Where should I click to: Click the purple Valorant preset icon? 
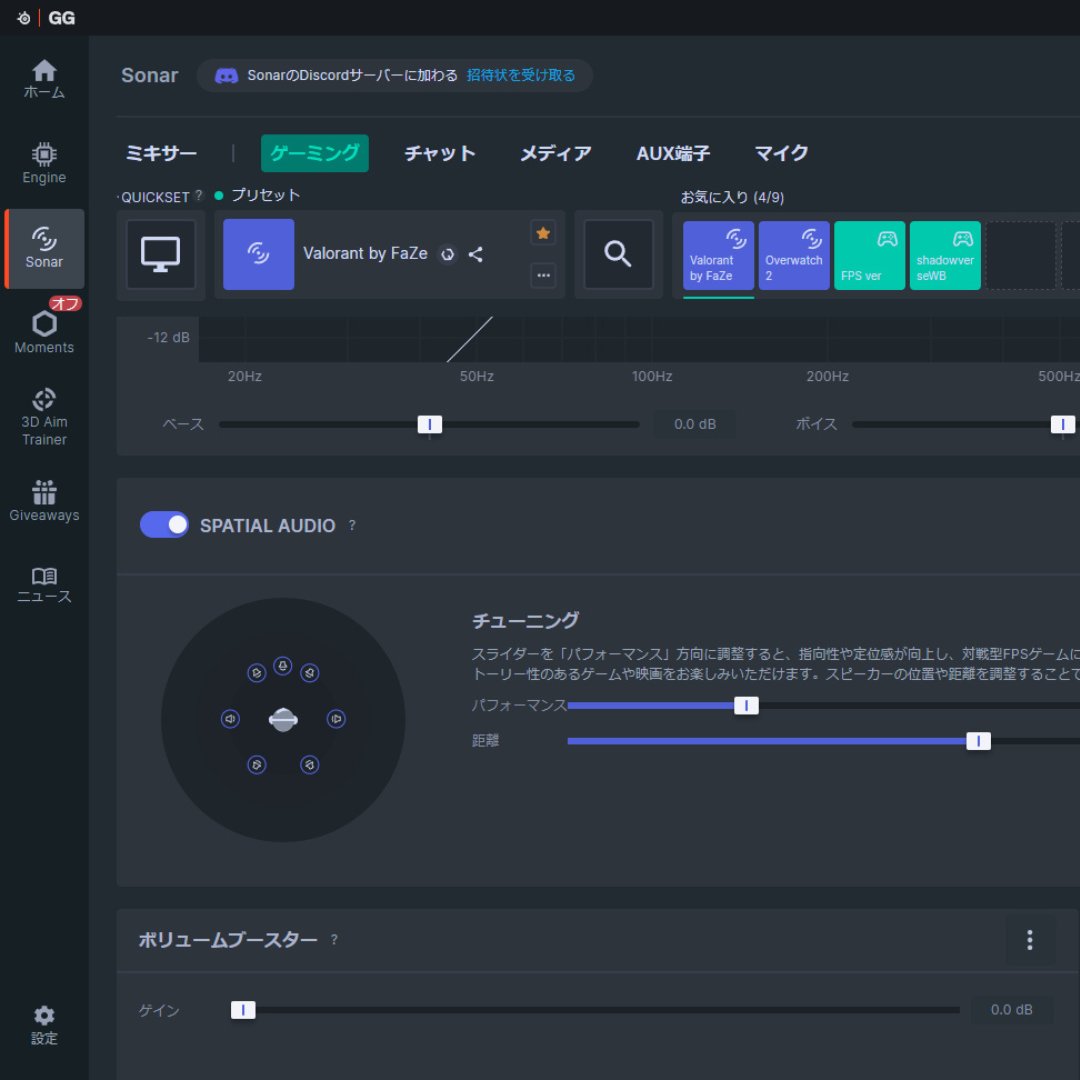click(258, 254)
